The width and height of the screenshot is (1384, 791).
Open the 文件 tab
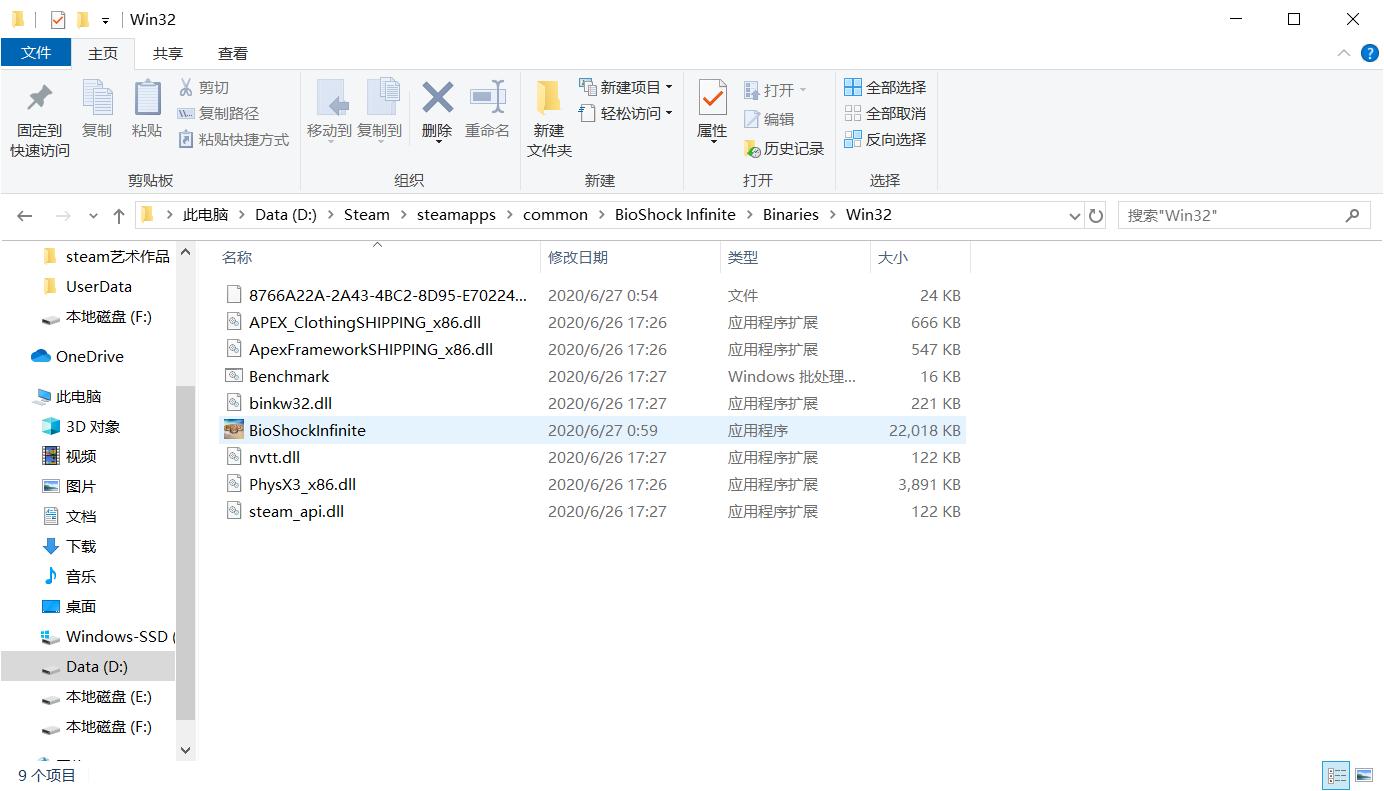(36, 53)
